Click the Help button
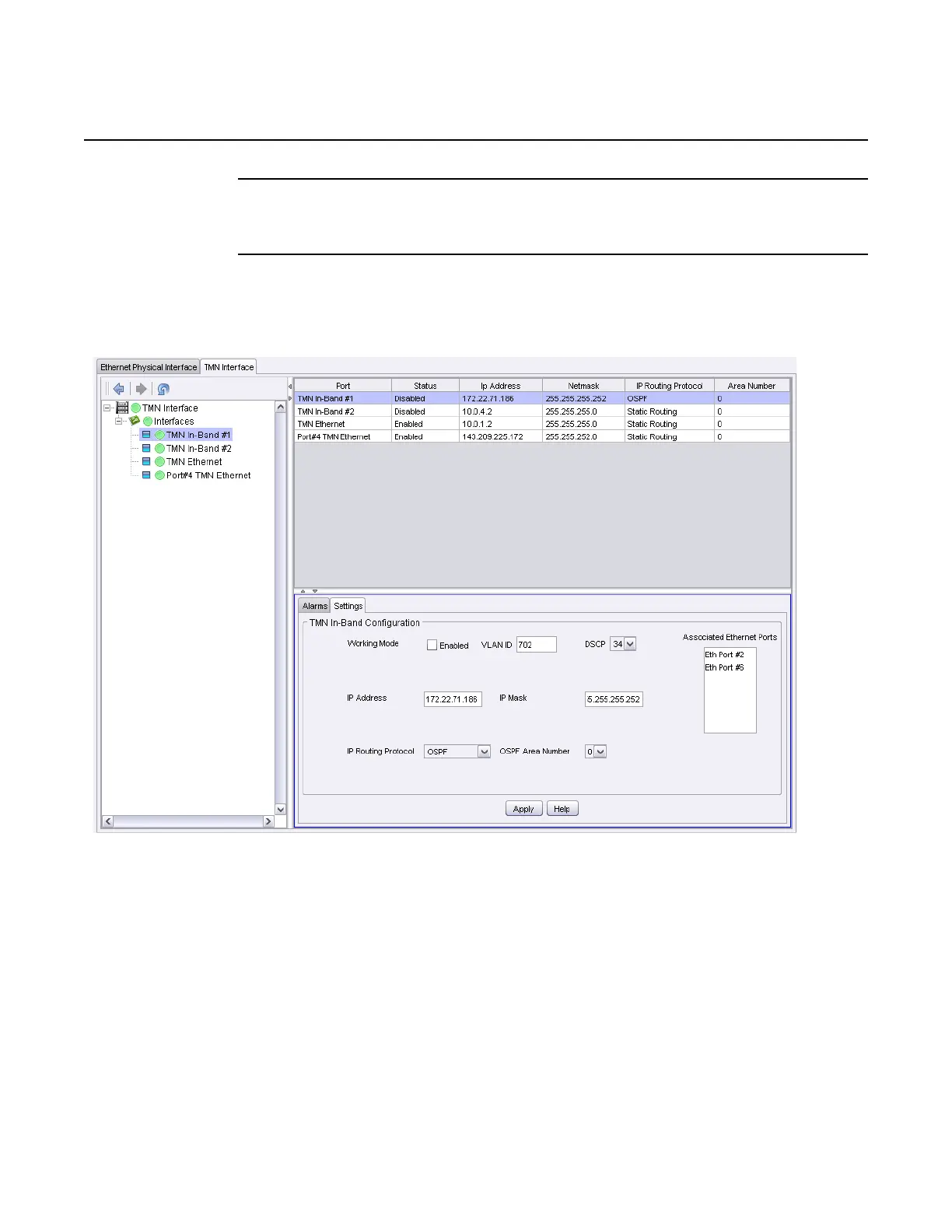Screen dimensions: 952x1232 tap(562, 809)
